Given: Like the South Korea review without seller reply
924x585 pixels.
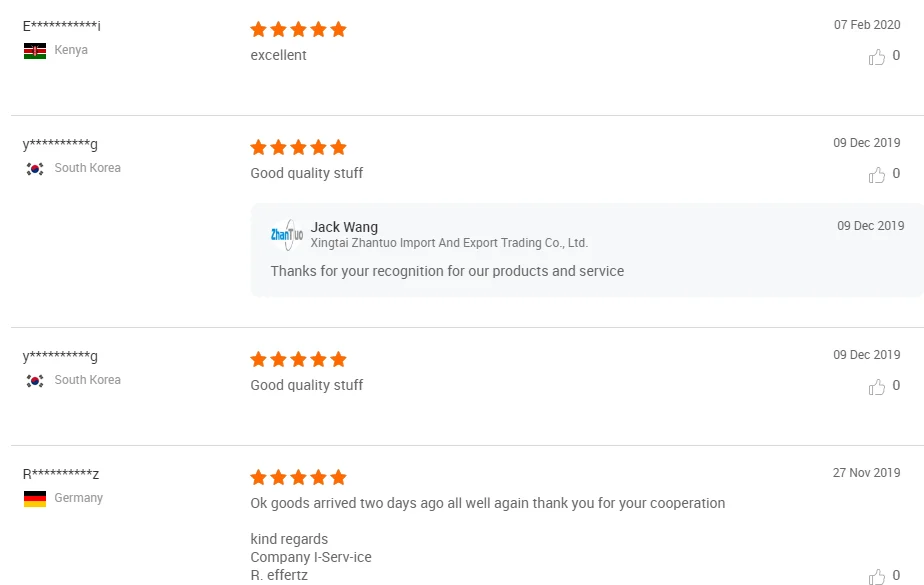Looking at the screenshot, I should click(877, 387).
